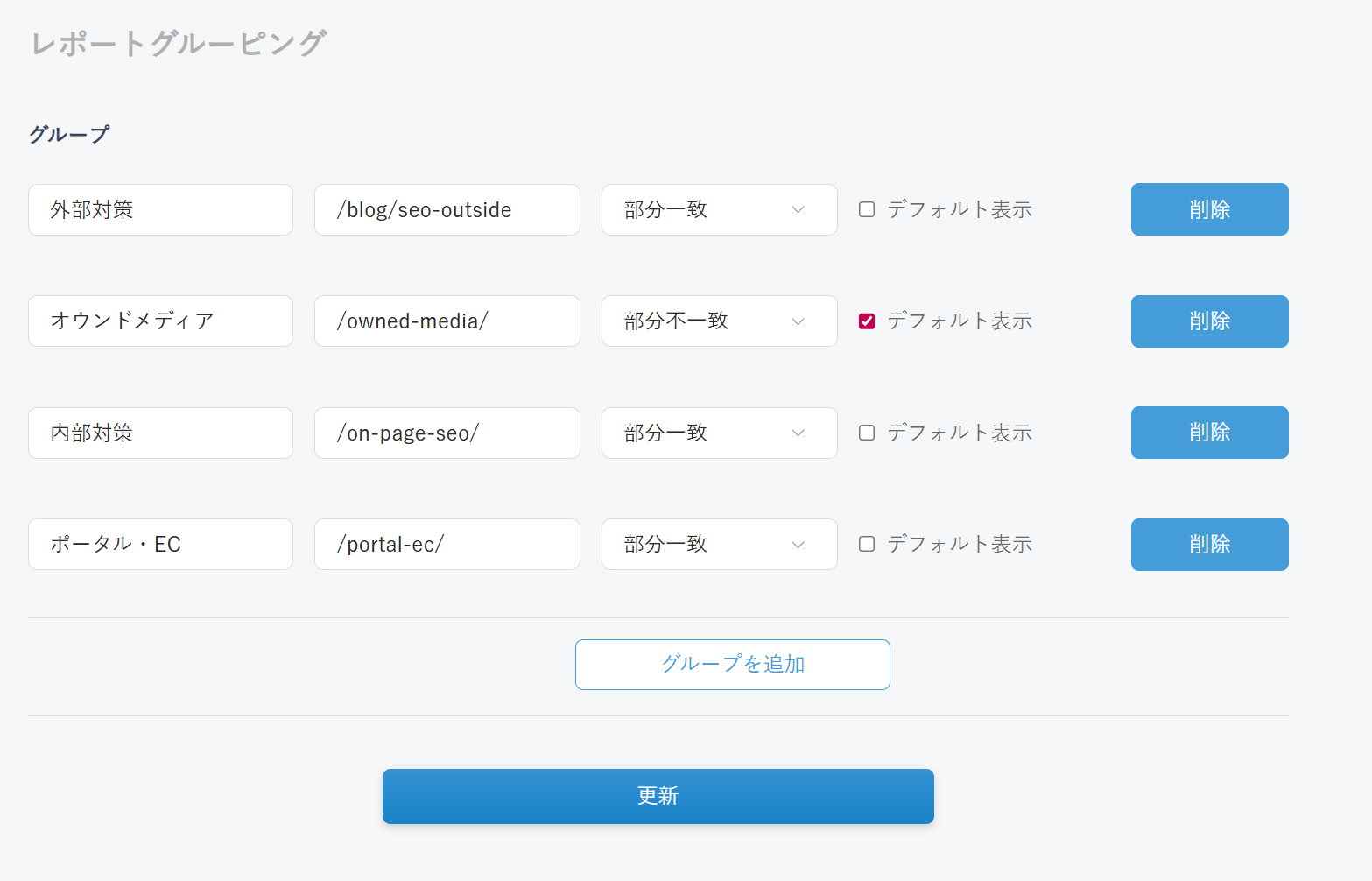The width and height of the screenshot is (1372, 881).
Task: Focus the 外部対策 group name field
Action: [160, 209]
